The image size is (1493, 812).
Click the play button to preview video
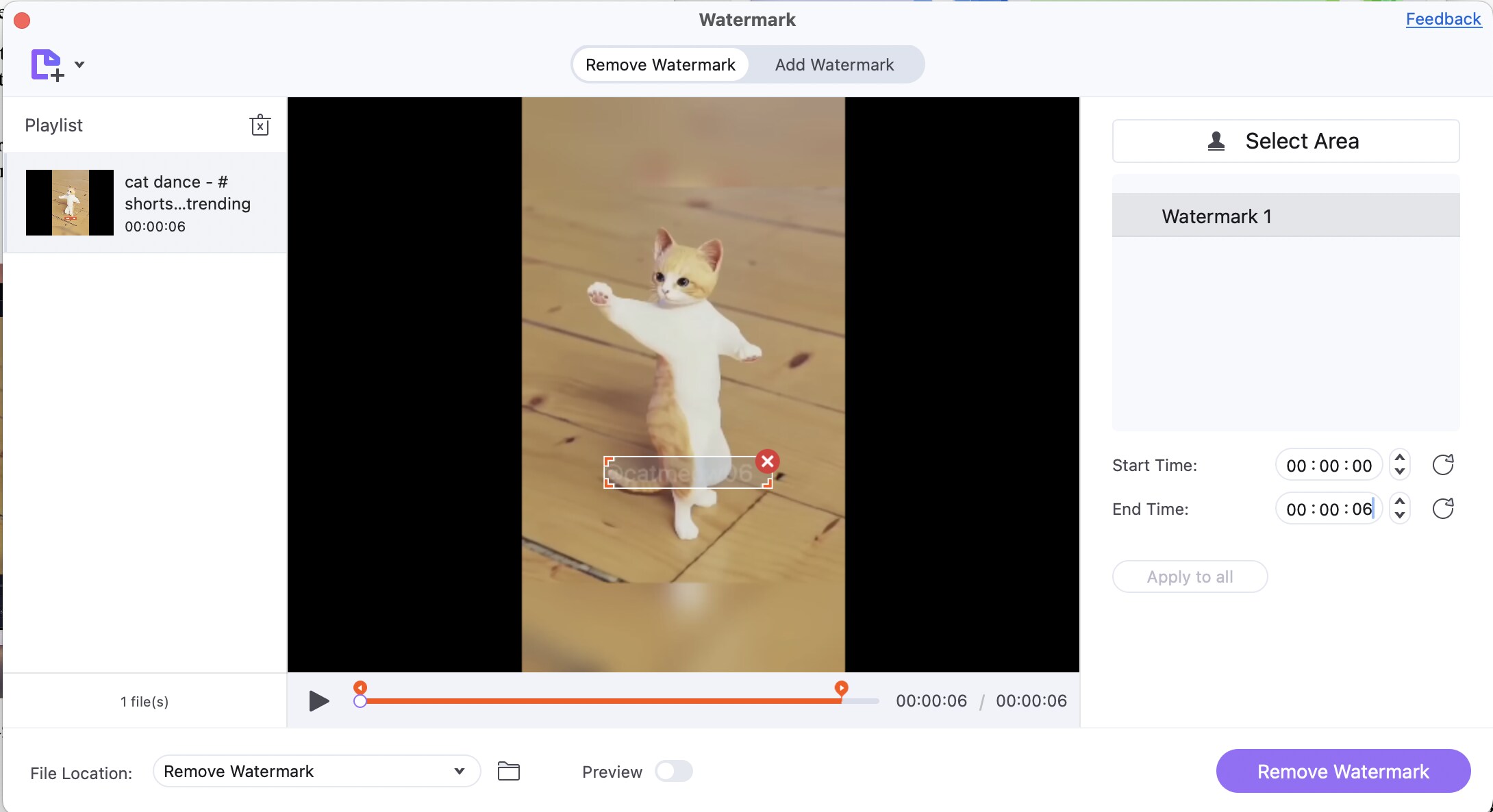click(x=318, y=700)
